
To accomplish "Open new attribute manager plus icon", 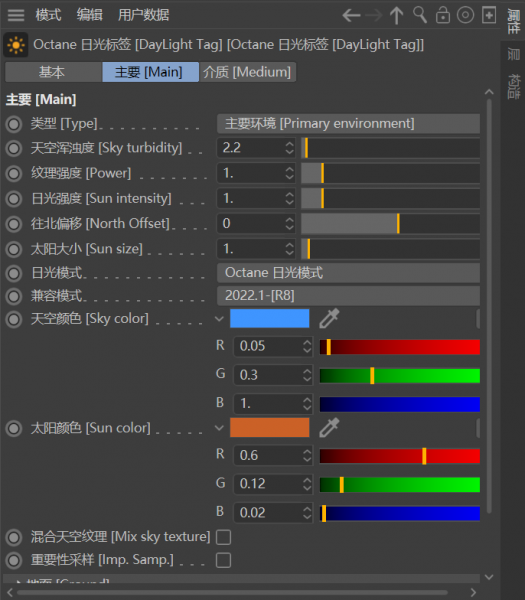I will [x=489, y=15].
